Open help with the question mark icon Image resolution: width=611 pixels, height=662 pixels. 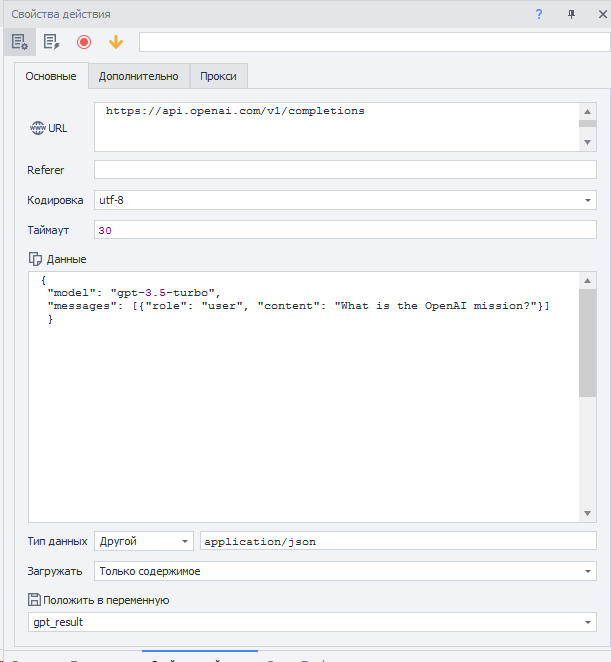[x=539, y=14]
